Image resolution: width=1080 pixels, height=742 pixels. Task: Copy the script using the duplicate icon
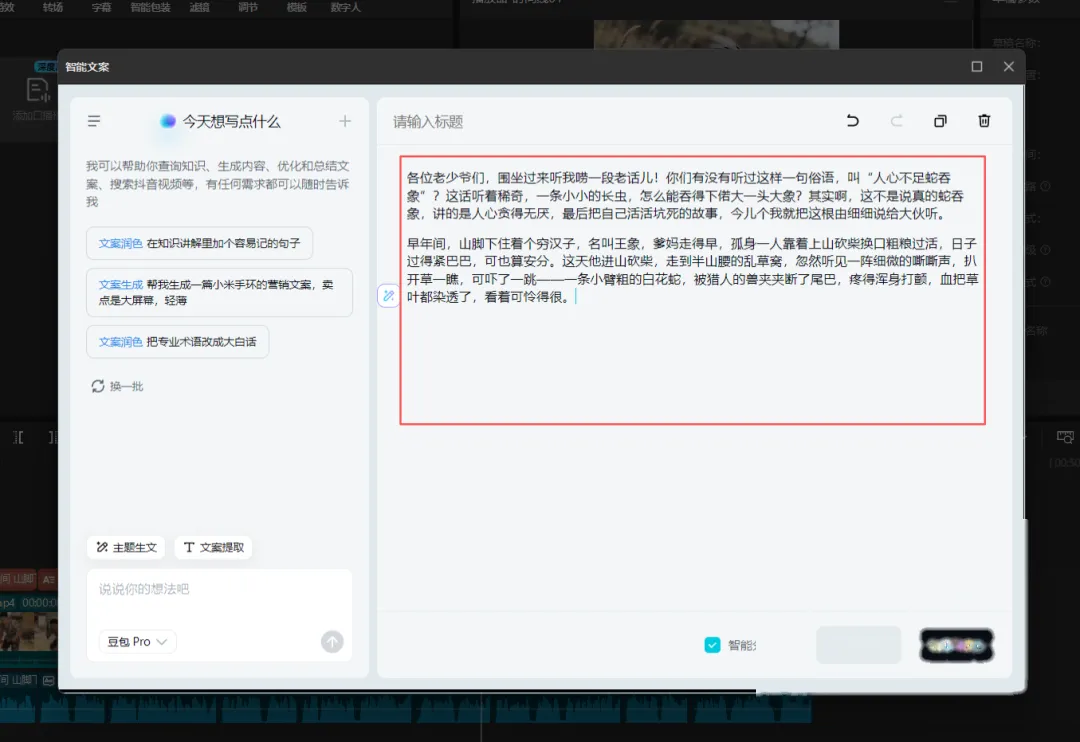point(940,121)
